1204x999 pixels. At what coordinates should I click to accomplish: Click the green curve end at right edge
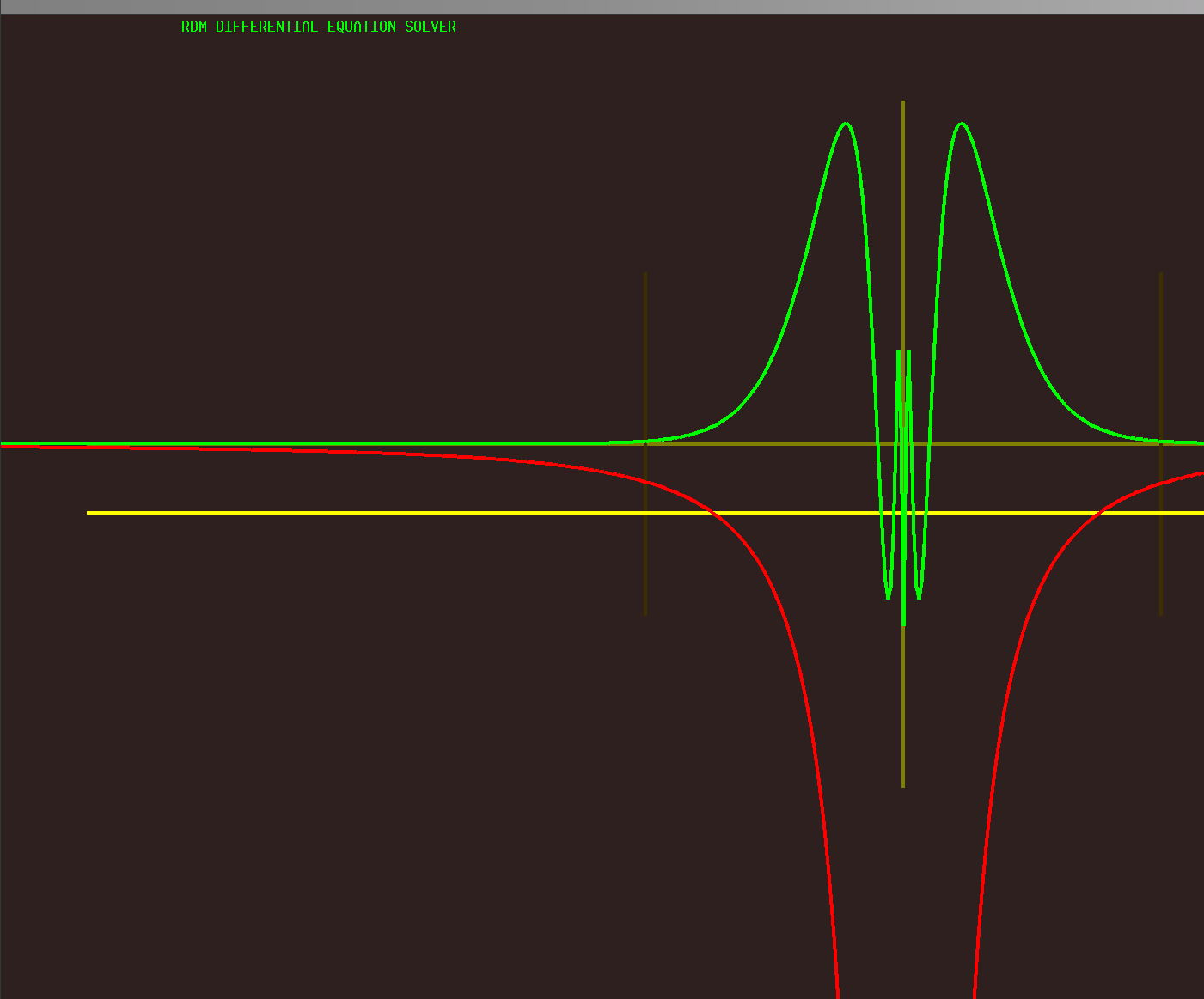click(1200, 443)
